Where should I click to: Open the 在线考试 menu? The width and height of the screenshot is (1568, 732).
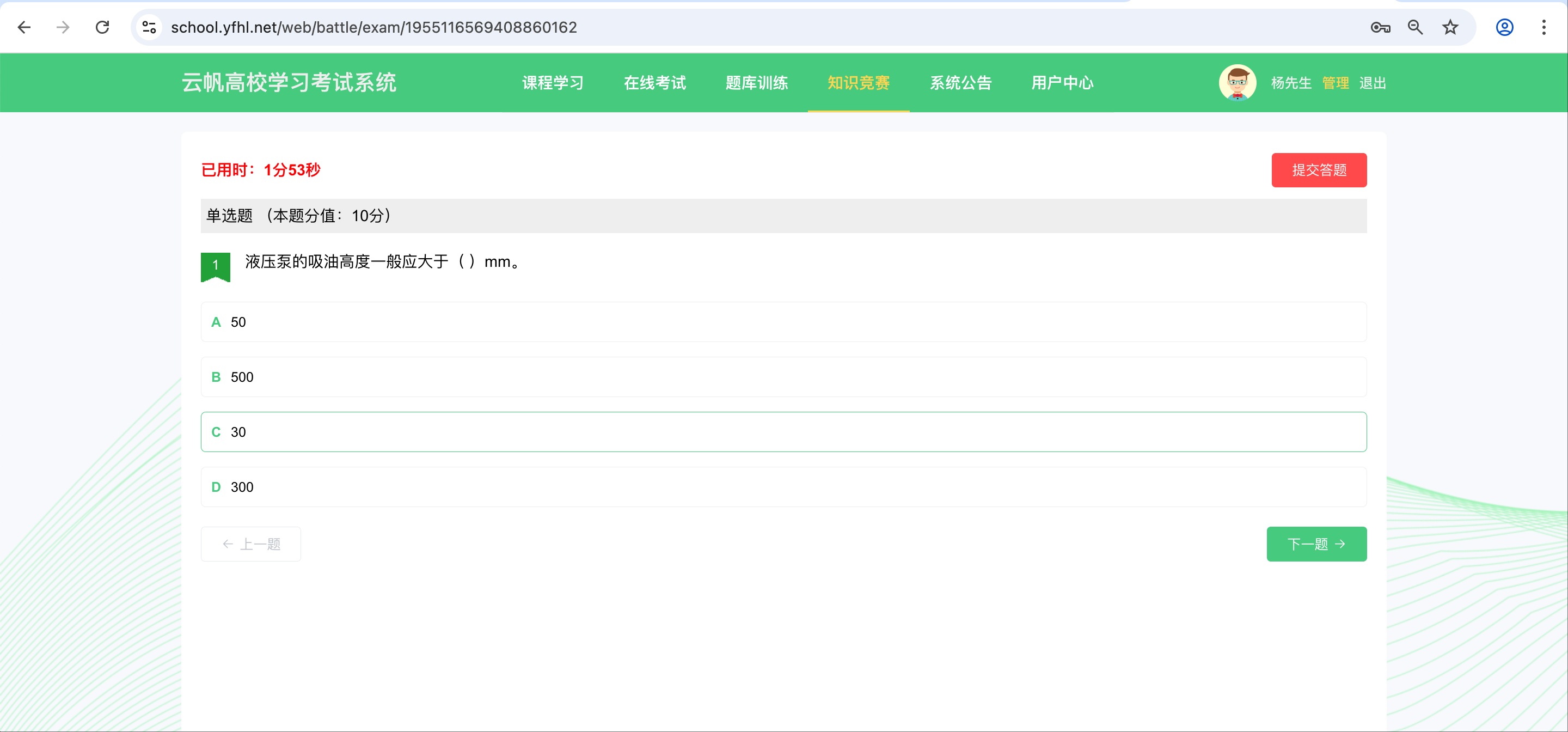[x=655, y=83]
